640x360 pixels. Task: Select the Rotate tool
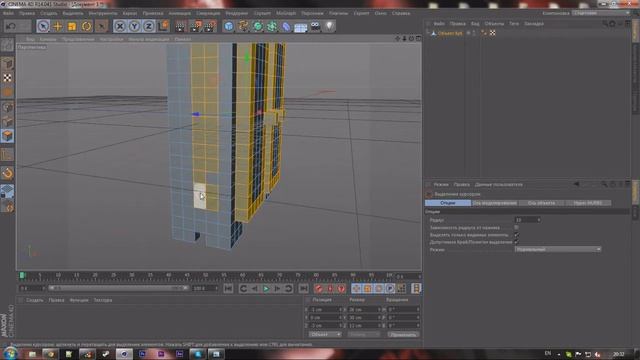[87, 27]
